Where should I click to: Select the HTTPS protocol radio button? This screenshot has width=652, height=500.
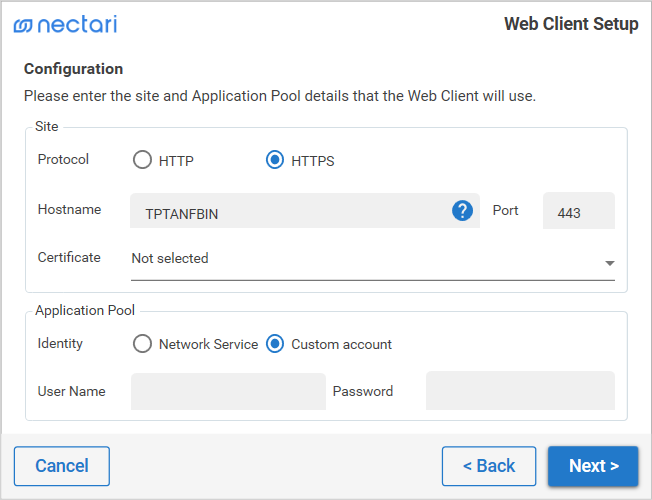click(x=275, y=160)
